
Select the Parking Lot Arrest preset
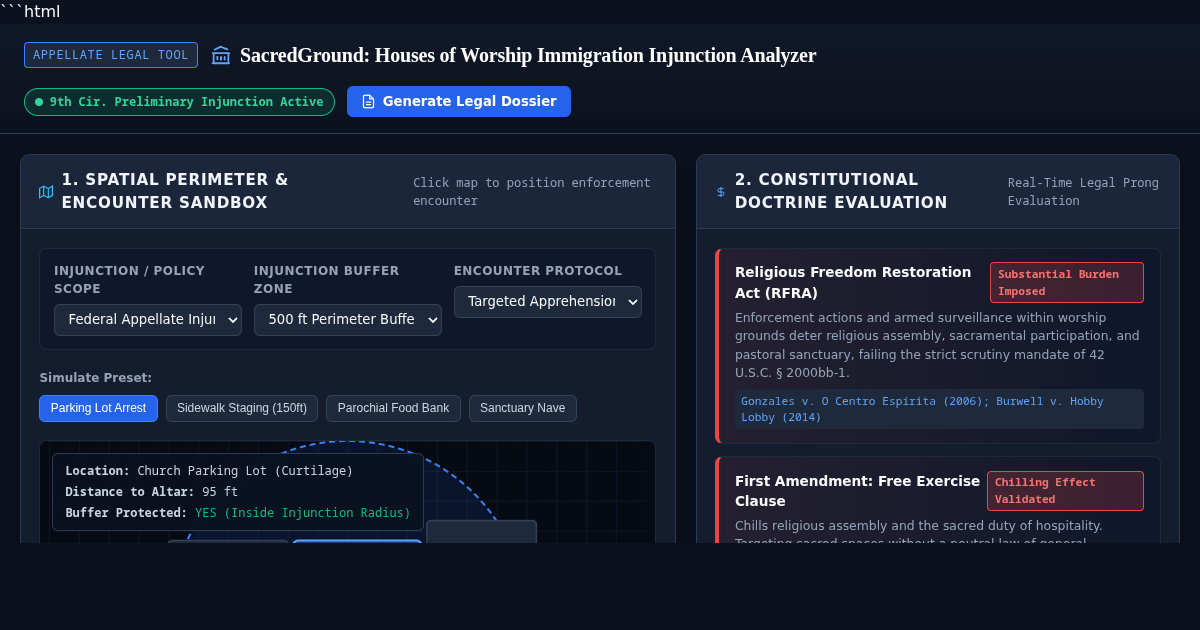tap(99, 408)
